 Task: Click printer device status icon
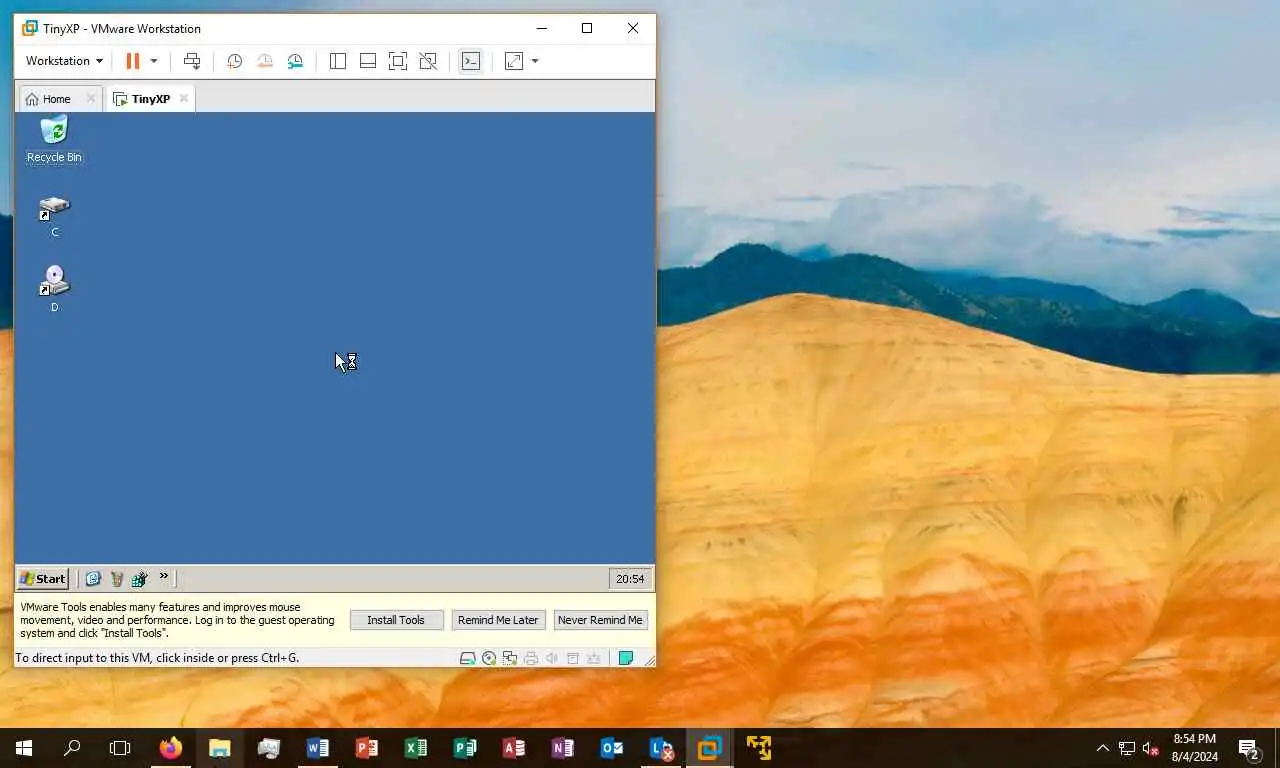coord(531,658)
